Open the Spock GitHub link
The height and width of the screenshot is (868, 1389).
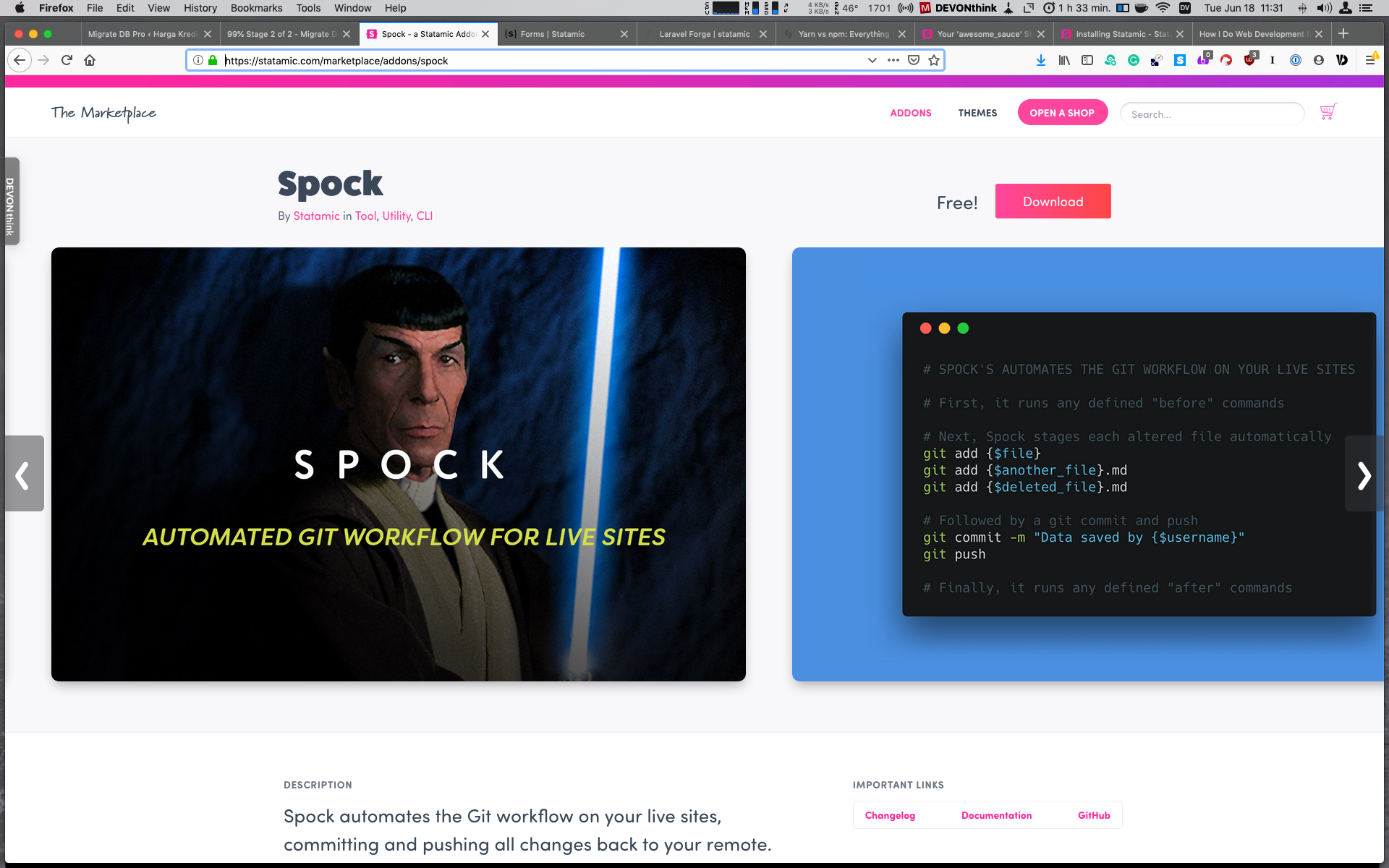1093,815
